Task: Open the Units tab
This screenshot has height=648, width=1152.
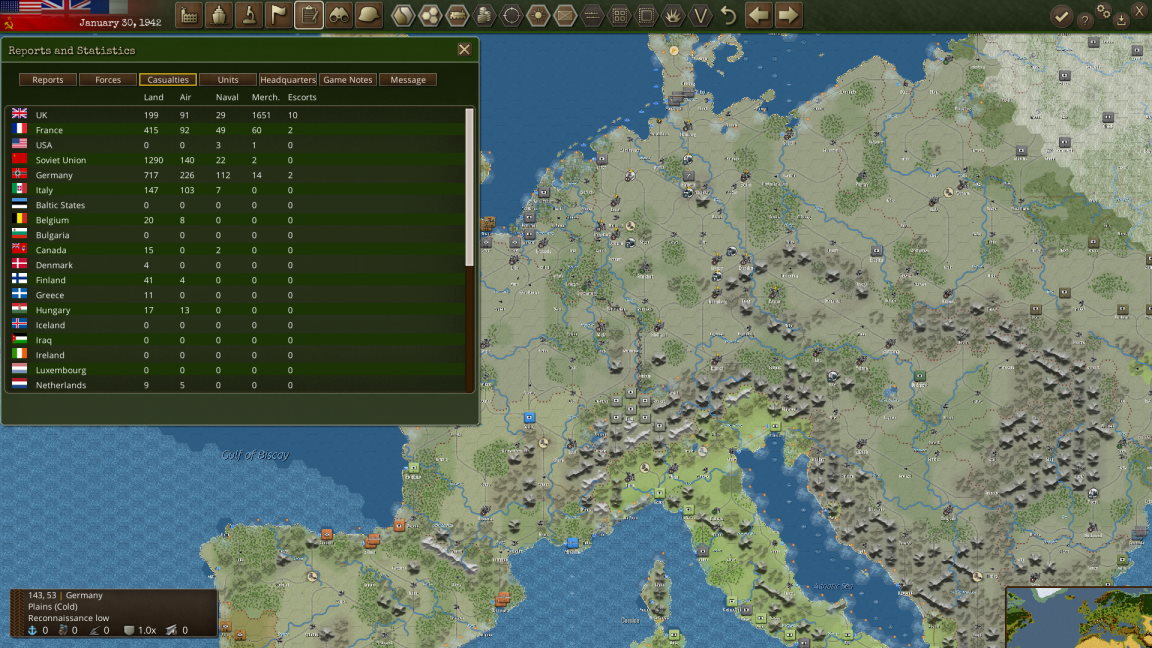Action: [228, 79]
